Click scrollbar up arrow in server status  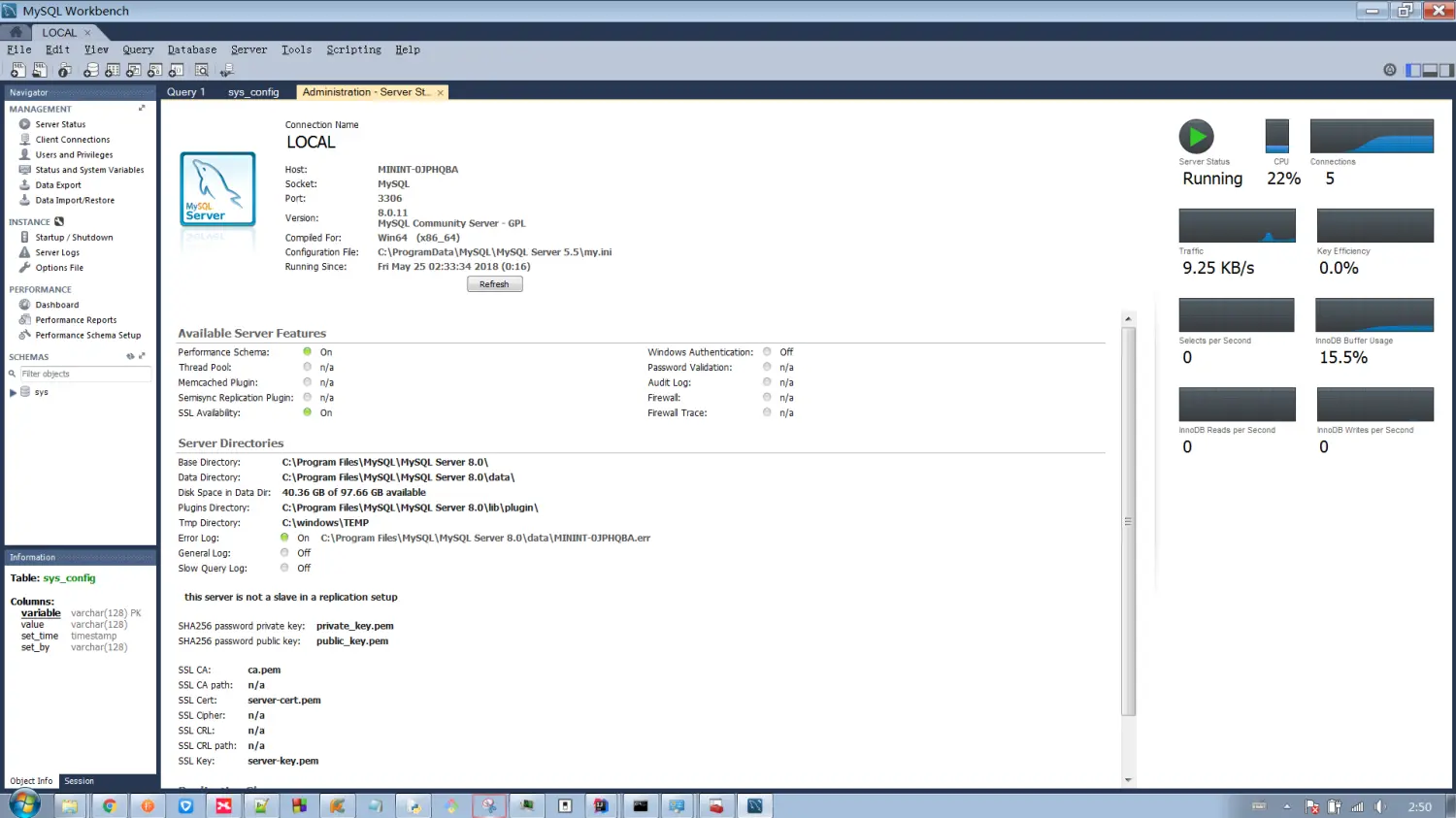click(x=1128, y=319)
